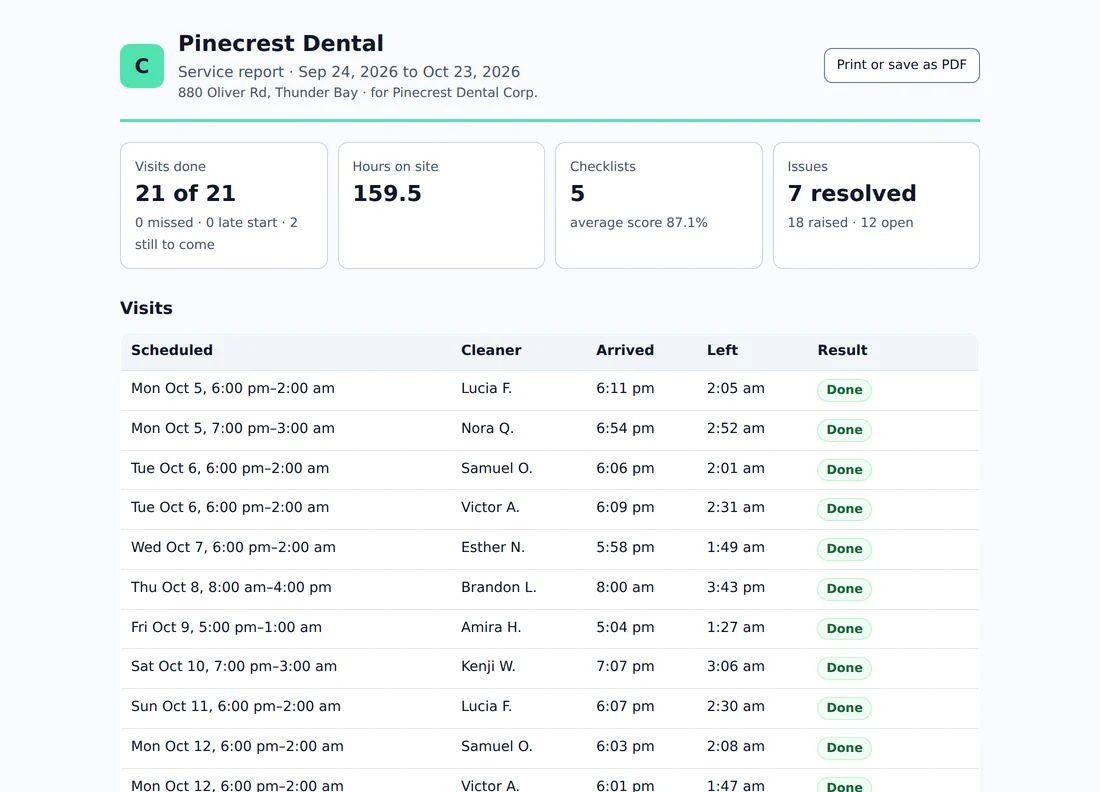1100x792 pixels.
Task: Open the Visits done summary card
Action: tap(224, 206)
